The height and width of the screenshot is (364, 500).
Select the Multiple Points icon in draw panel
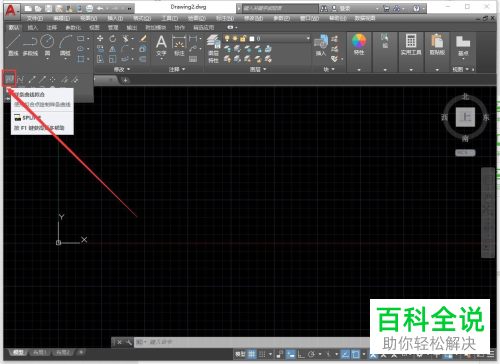pyautogui.click(x=53, y=79)
